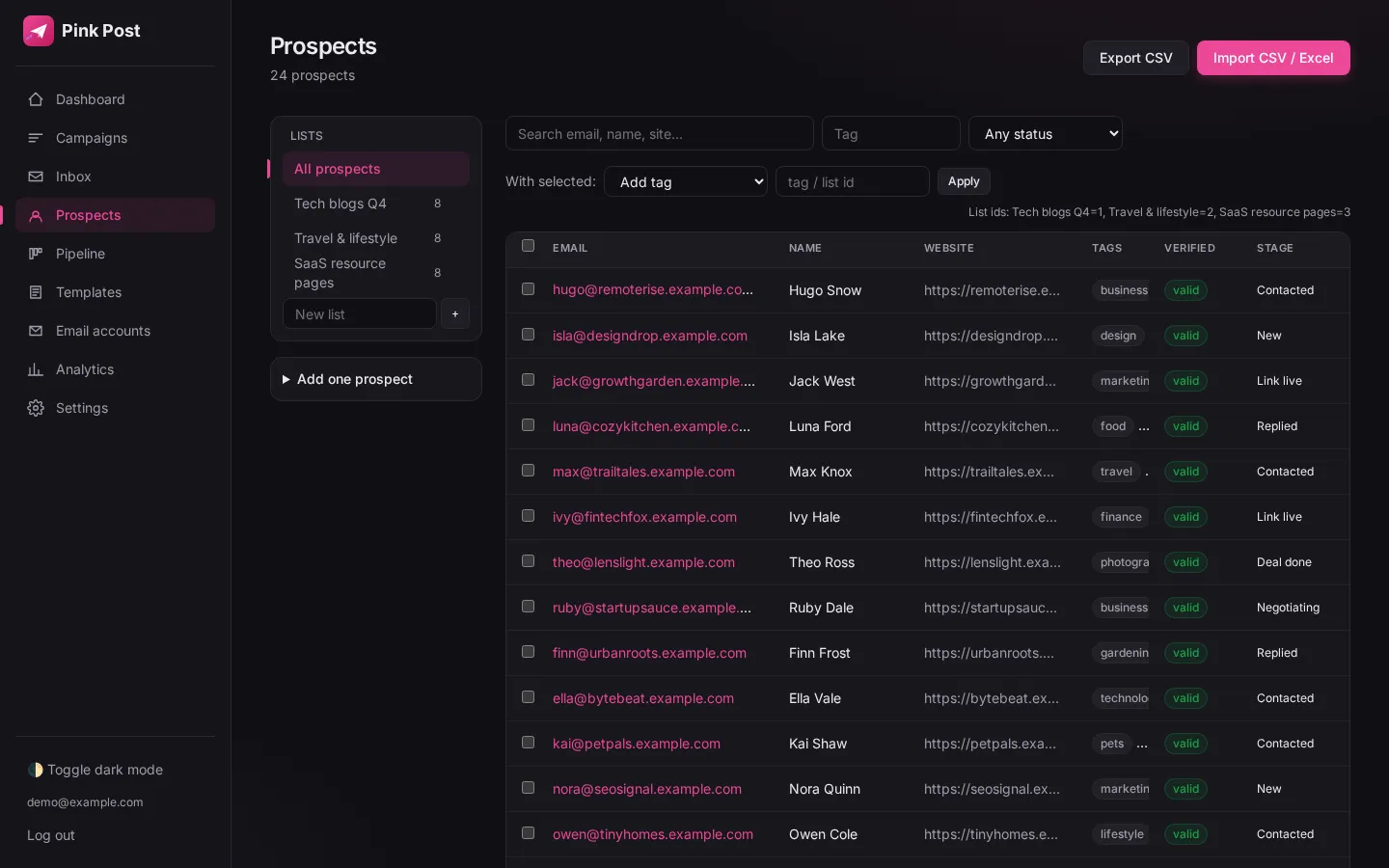The image size is (1389, 868).
Task: Check the box for Ivy Hale's row
Action: tap(528, 516)
